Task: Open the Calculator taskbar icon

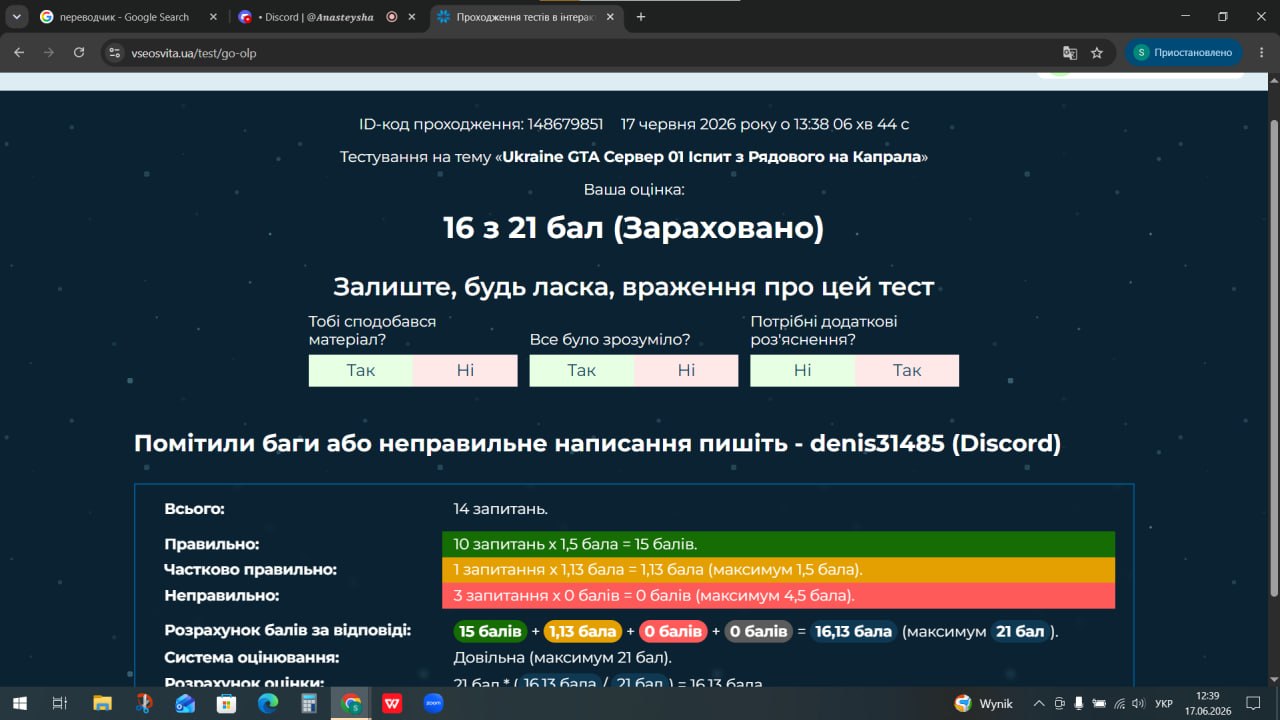Action: tap(310, 703)
